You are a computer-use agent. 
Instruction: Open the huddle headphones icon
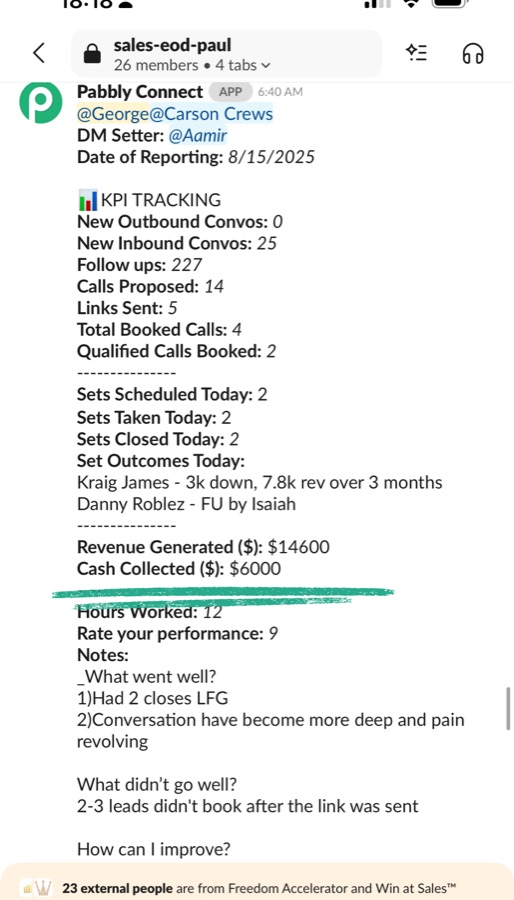pyautogui.click(x=473, y=53)
